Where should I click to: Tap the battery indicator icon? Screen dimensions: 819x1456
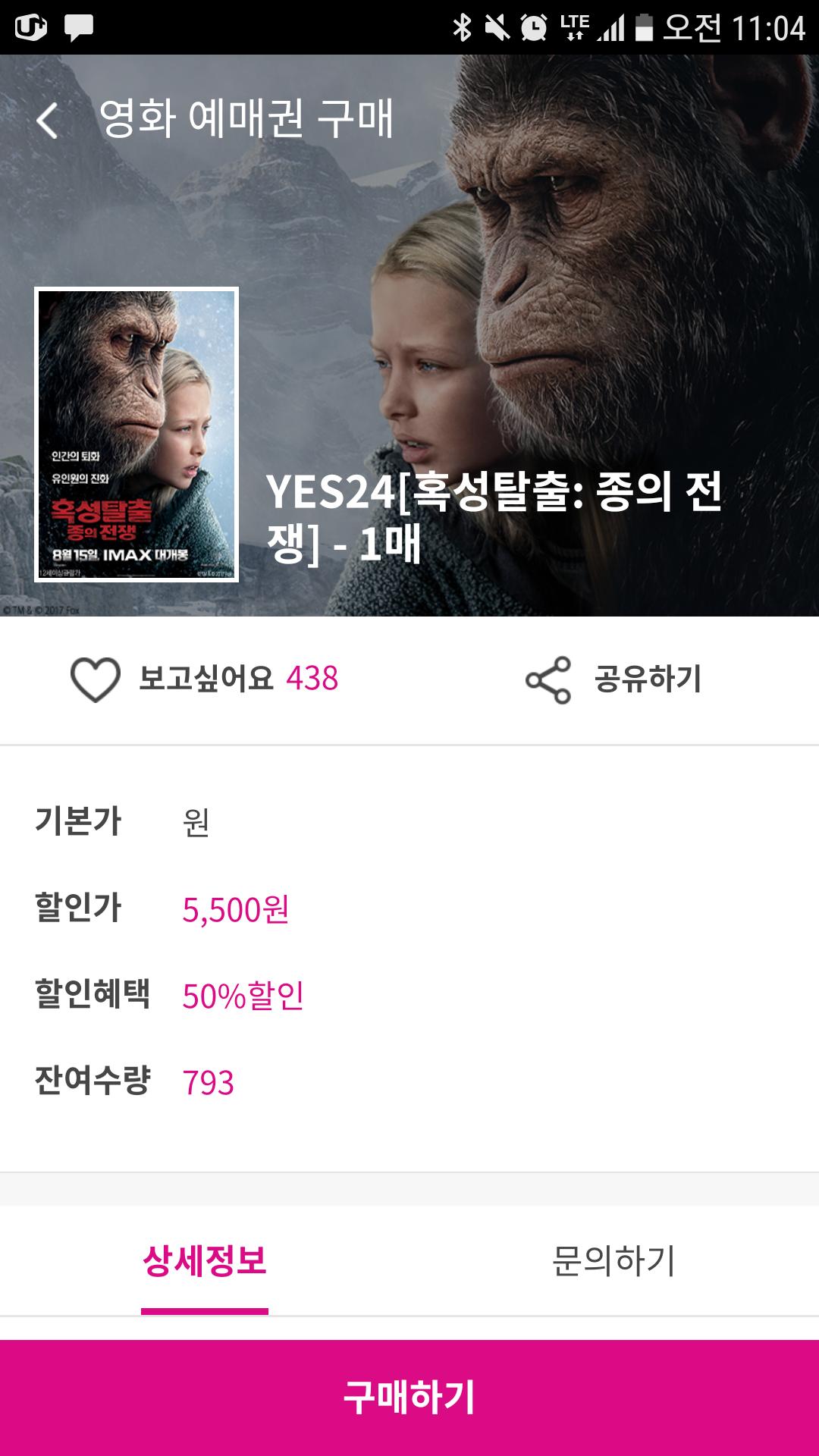pyautogui.click(x=644, y=28)
